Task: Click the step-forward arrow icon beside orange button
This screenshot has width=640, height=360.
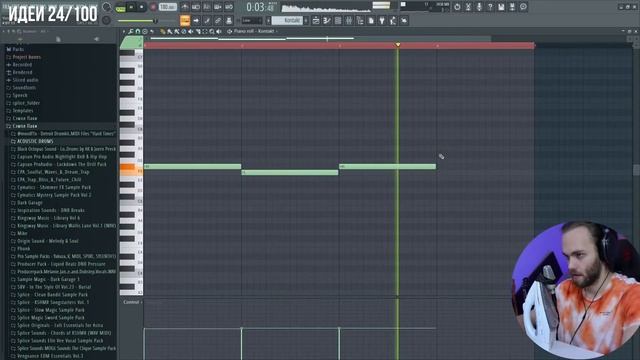Action: pyautogui.click(x=196, y=20)
